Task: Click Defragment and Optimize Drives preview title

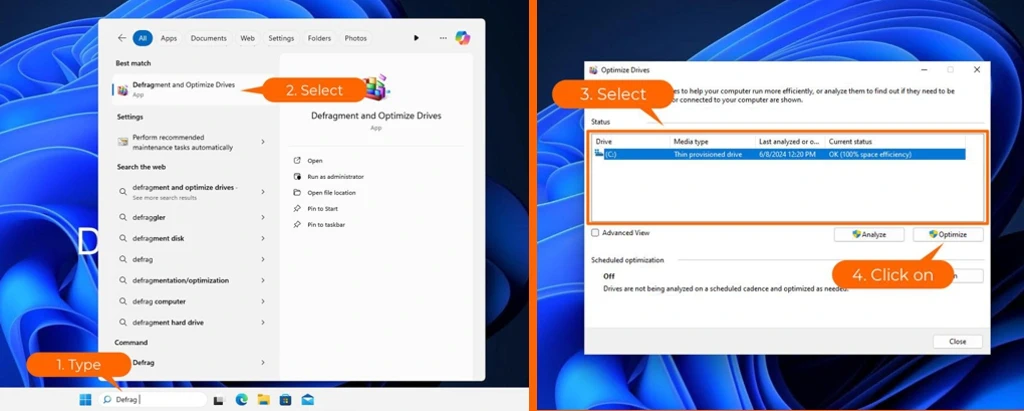Action: [376, 116]
